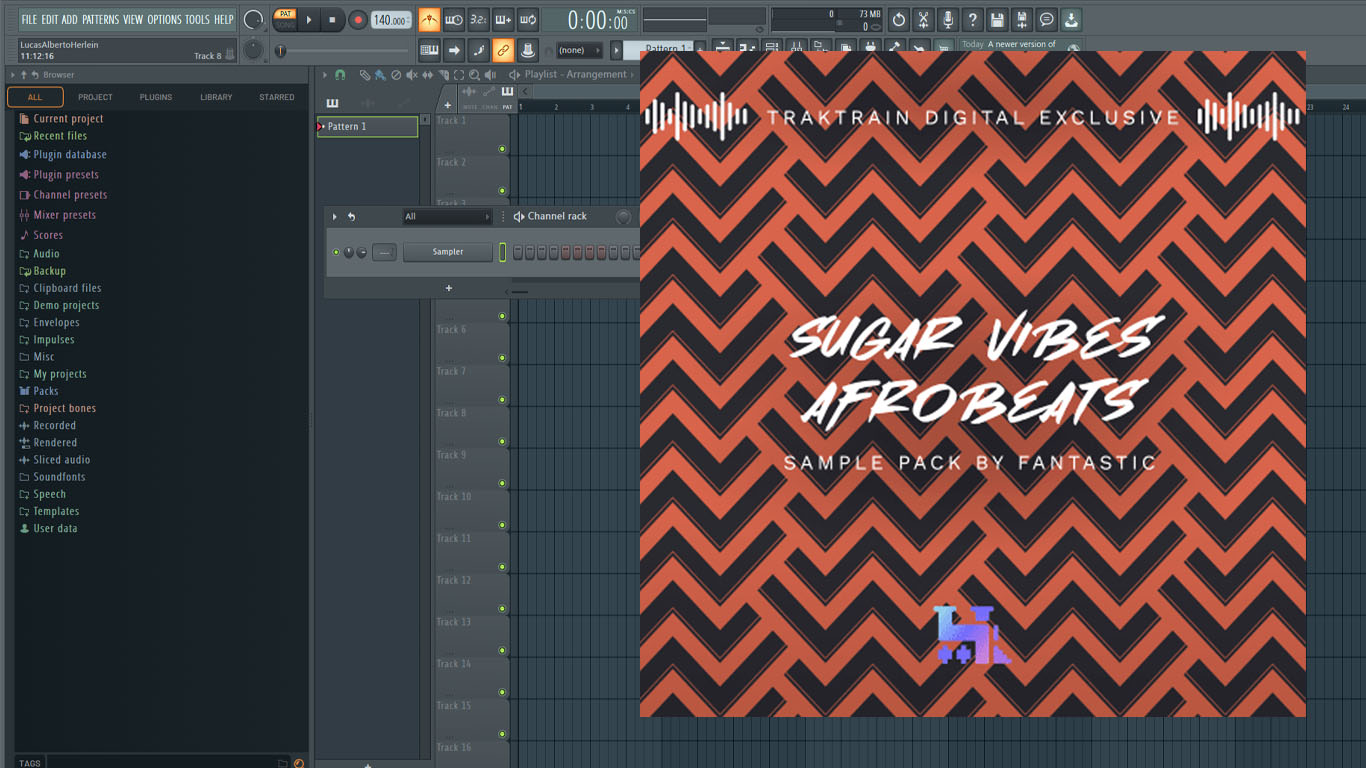
Task: Toggle first step of Sampler sequencer
Action: 518,252
